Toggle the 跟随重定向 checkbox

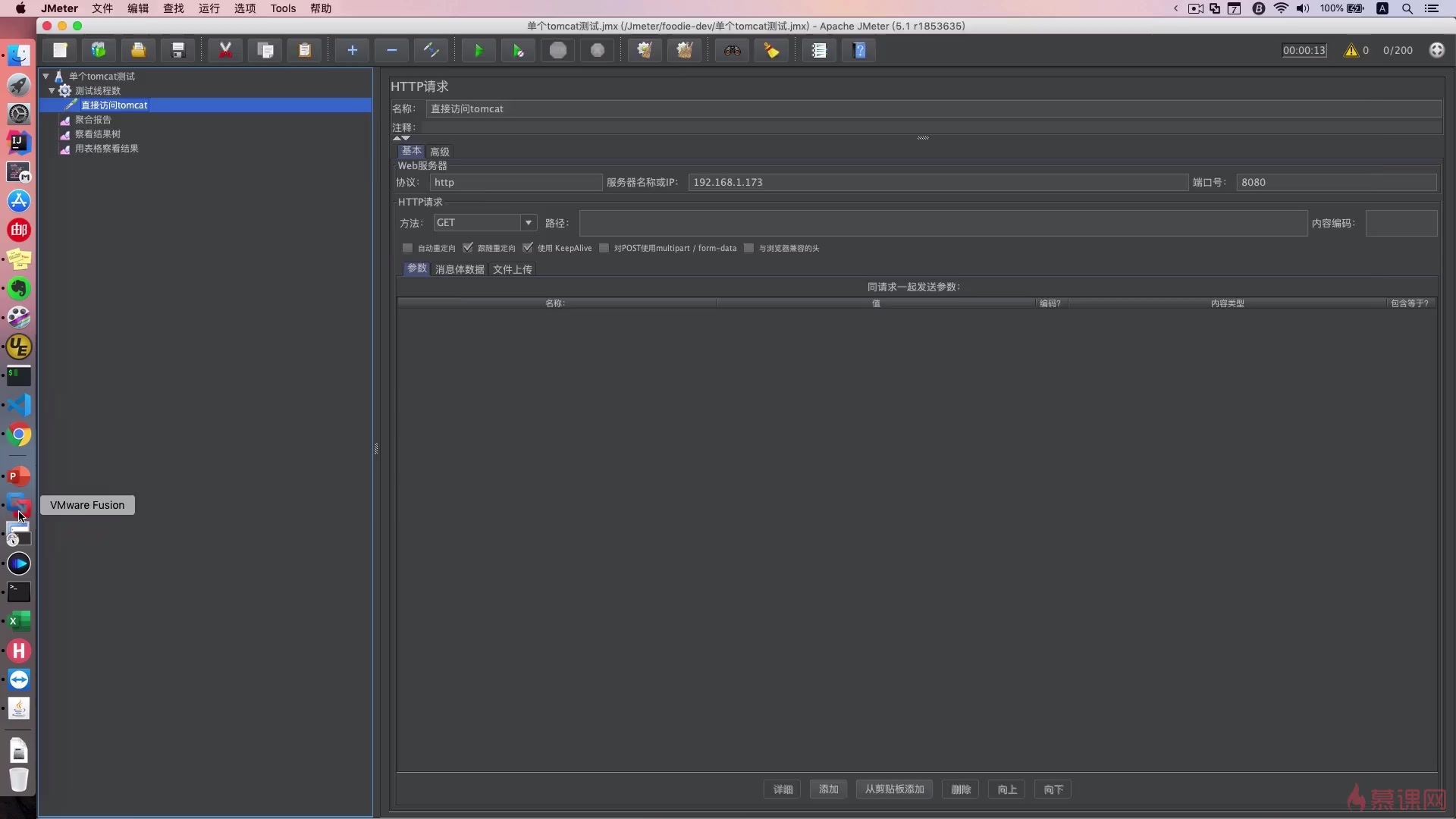coord(468,248)
